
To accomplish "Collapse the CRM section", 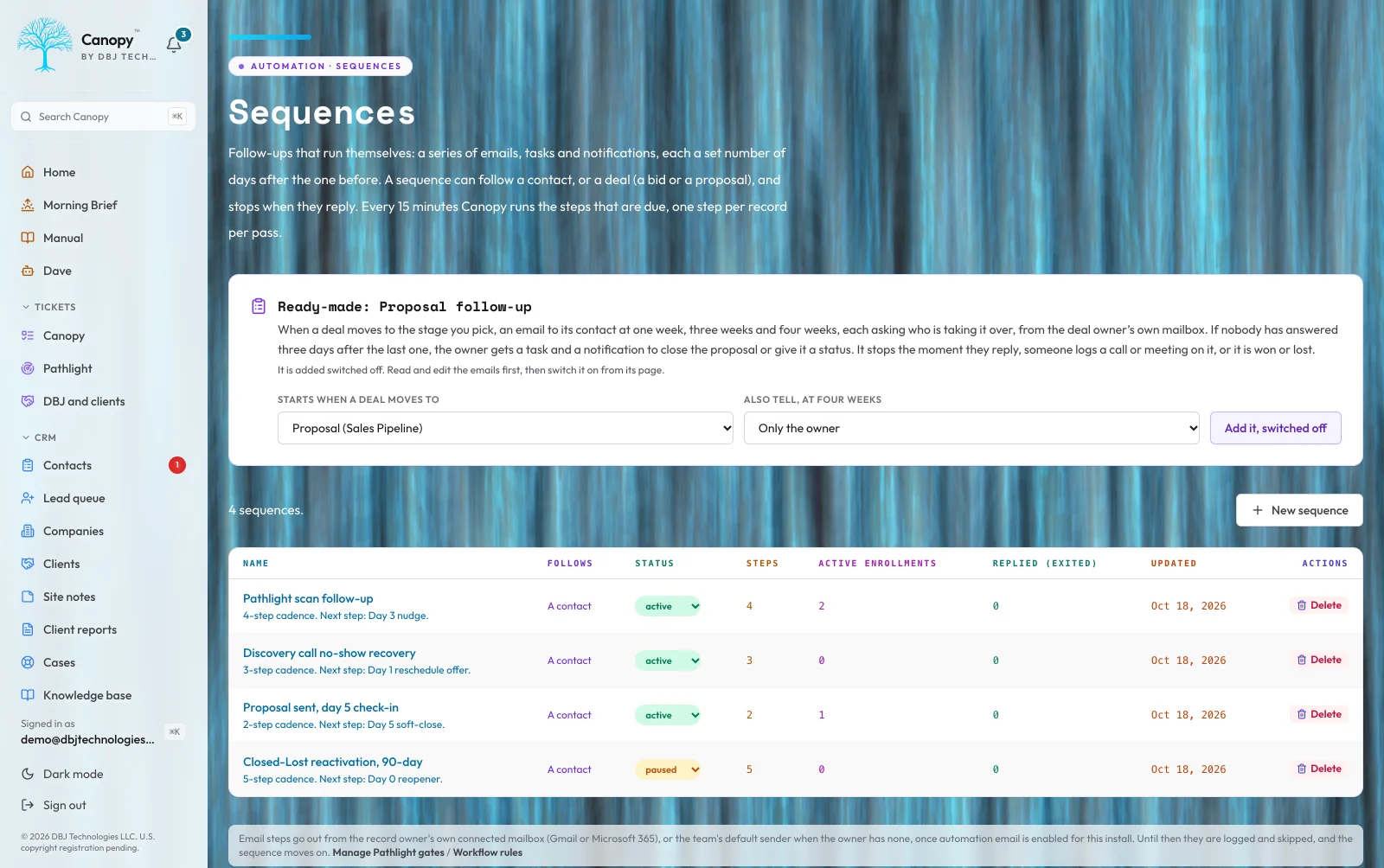I will pos(39,437).
